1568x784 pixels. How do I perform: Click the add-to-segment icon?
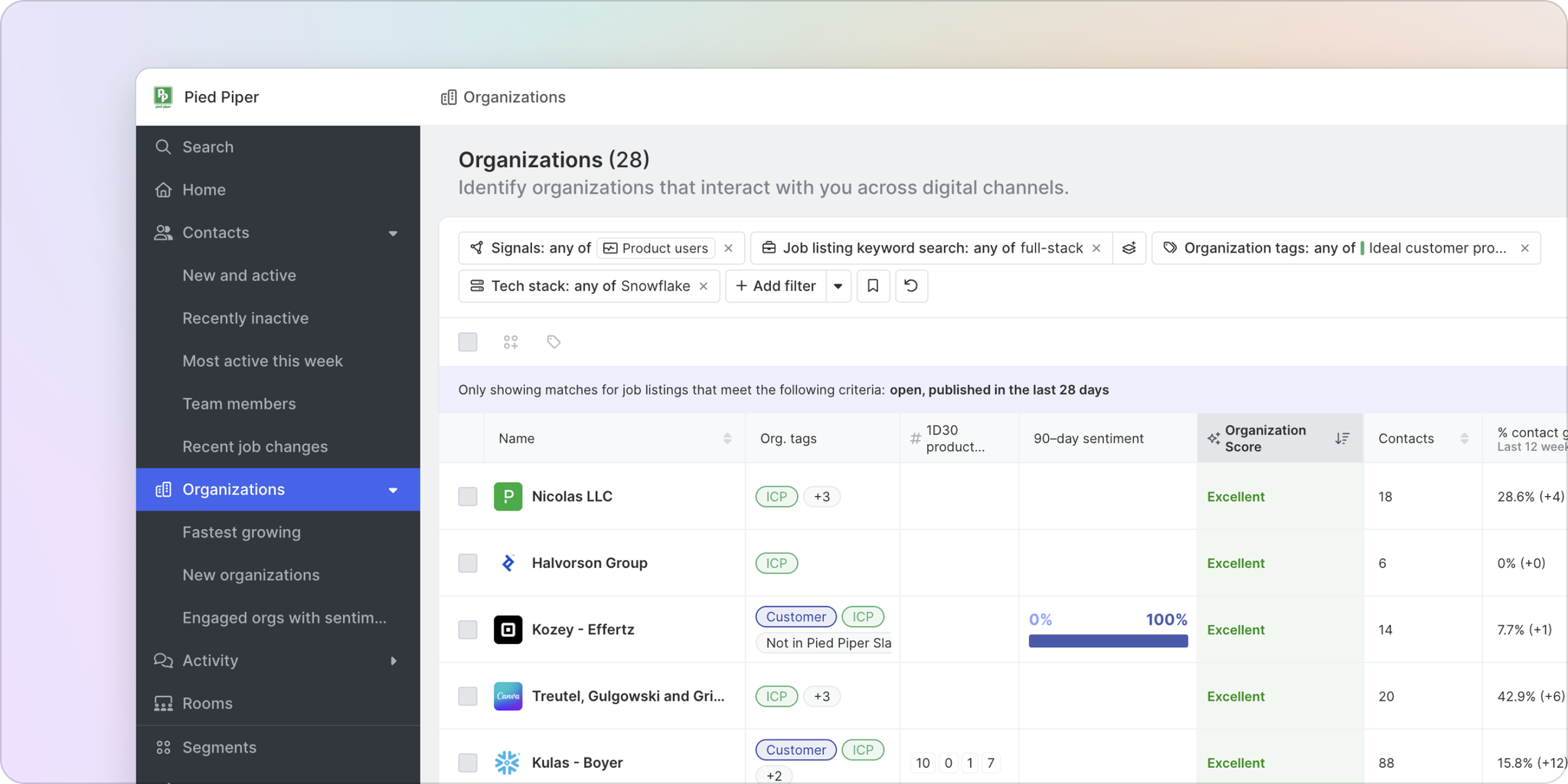tap(511, 342)
